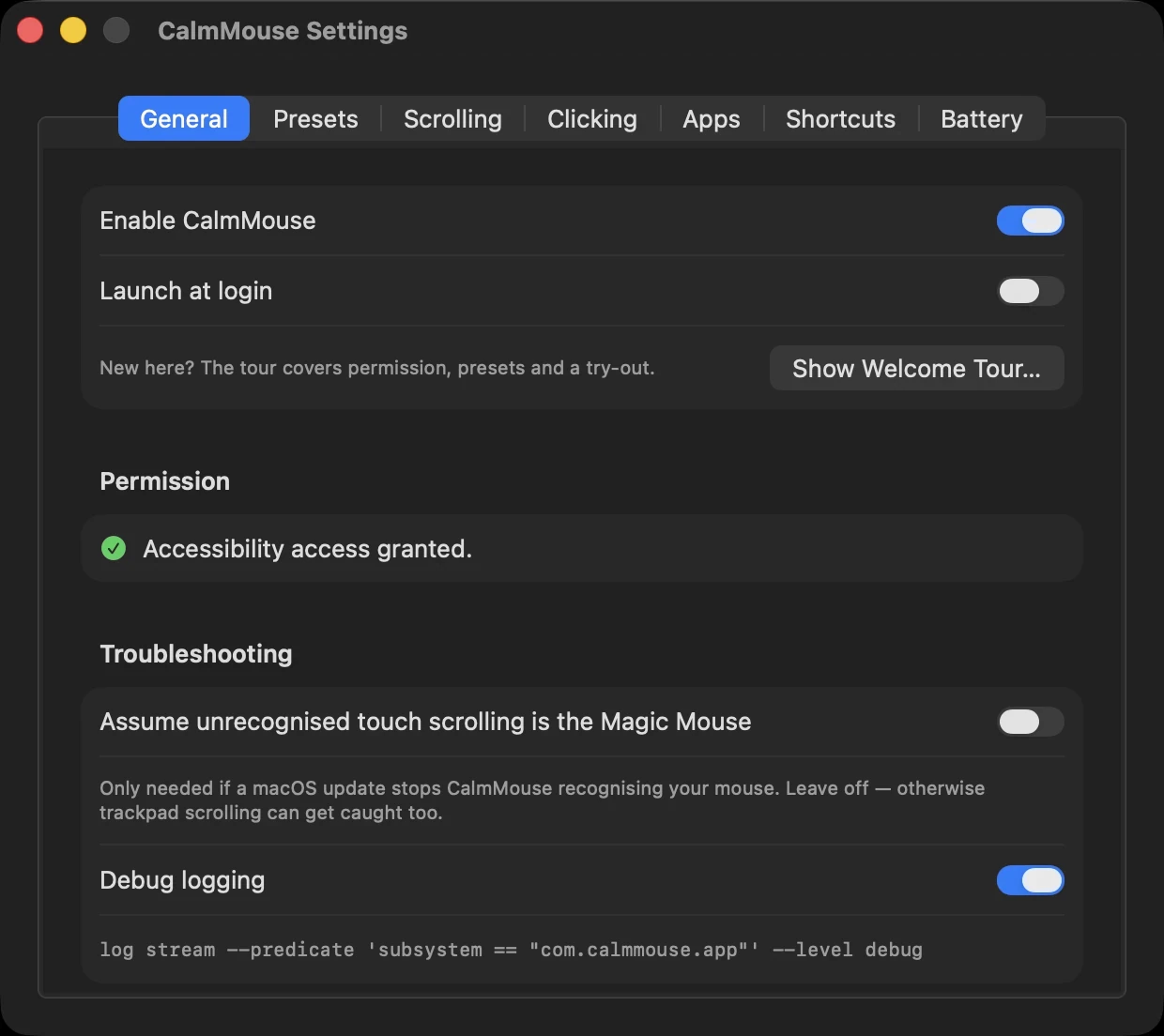
Task: Click the New here tour description text
Action: pyautogui.click(x=377, y=368)
